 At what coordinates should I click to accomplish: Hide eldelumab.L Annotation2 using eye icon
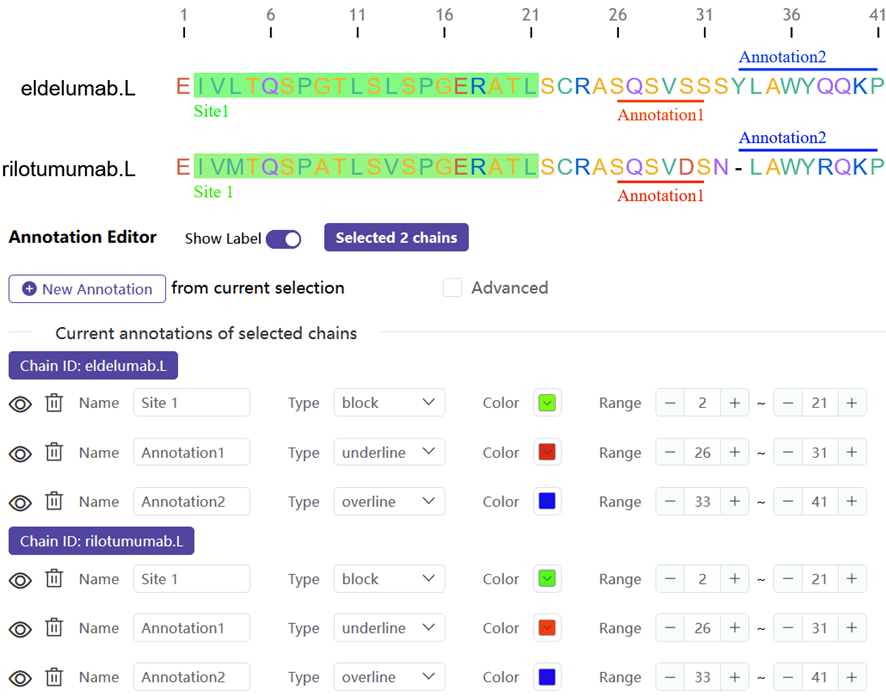coord(20,503)
